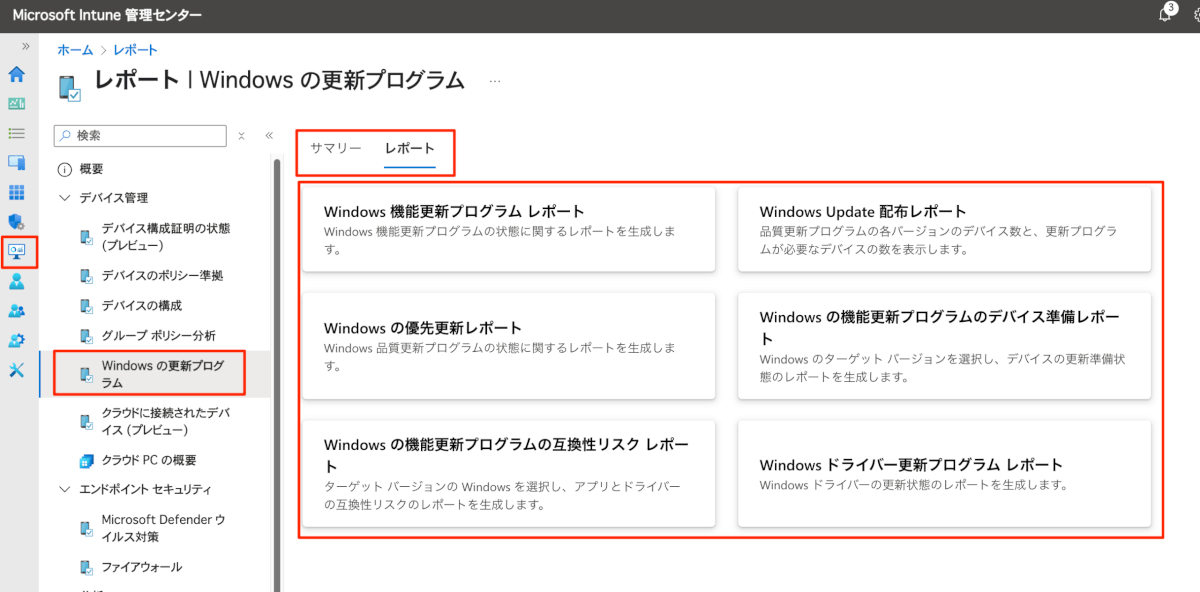Click the 検索 search field
This screenshot has width=1200, height=592.
(141, 136)
